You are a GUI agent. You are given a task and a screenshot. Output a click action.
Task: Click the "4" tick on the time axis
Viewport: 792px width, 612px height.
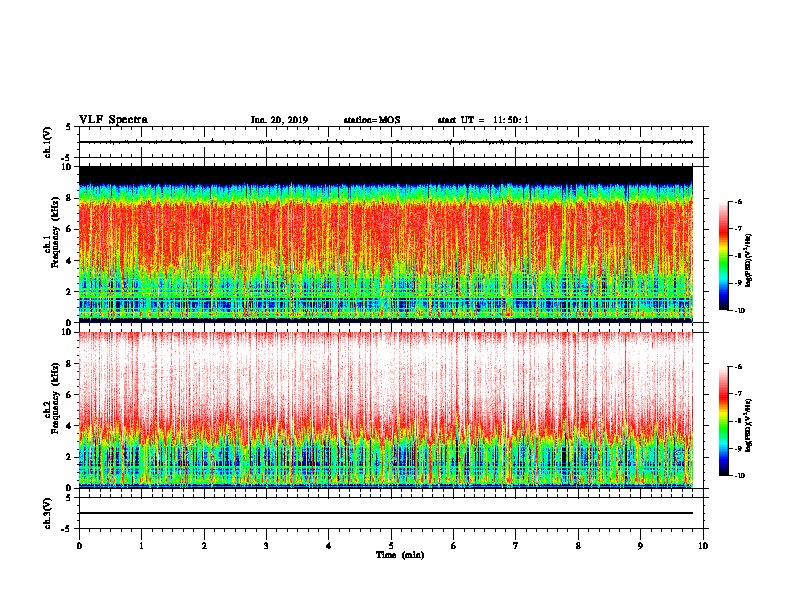(x=329, y=545)
